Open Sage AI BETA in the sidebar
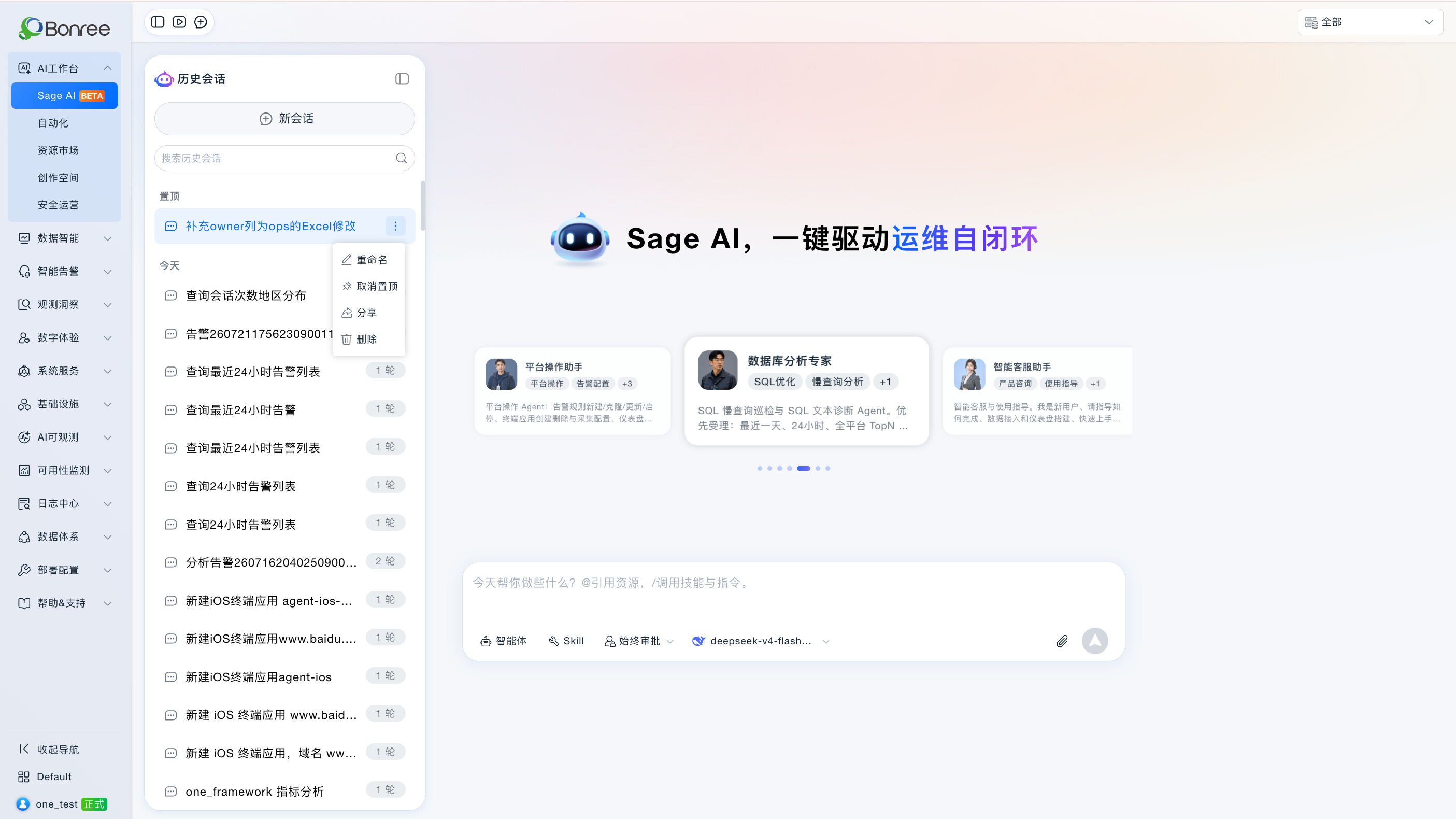Viewport: 1456px width, 819px height. click(x=64, y=95)
